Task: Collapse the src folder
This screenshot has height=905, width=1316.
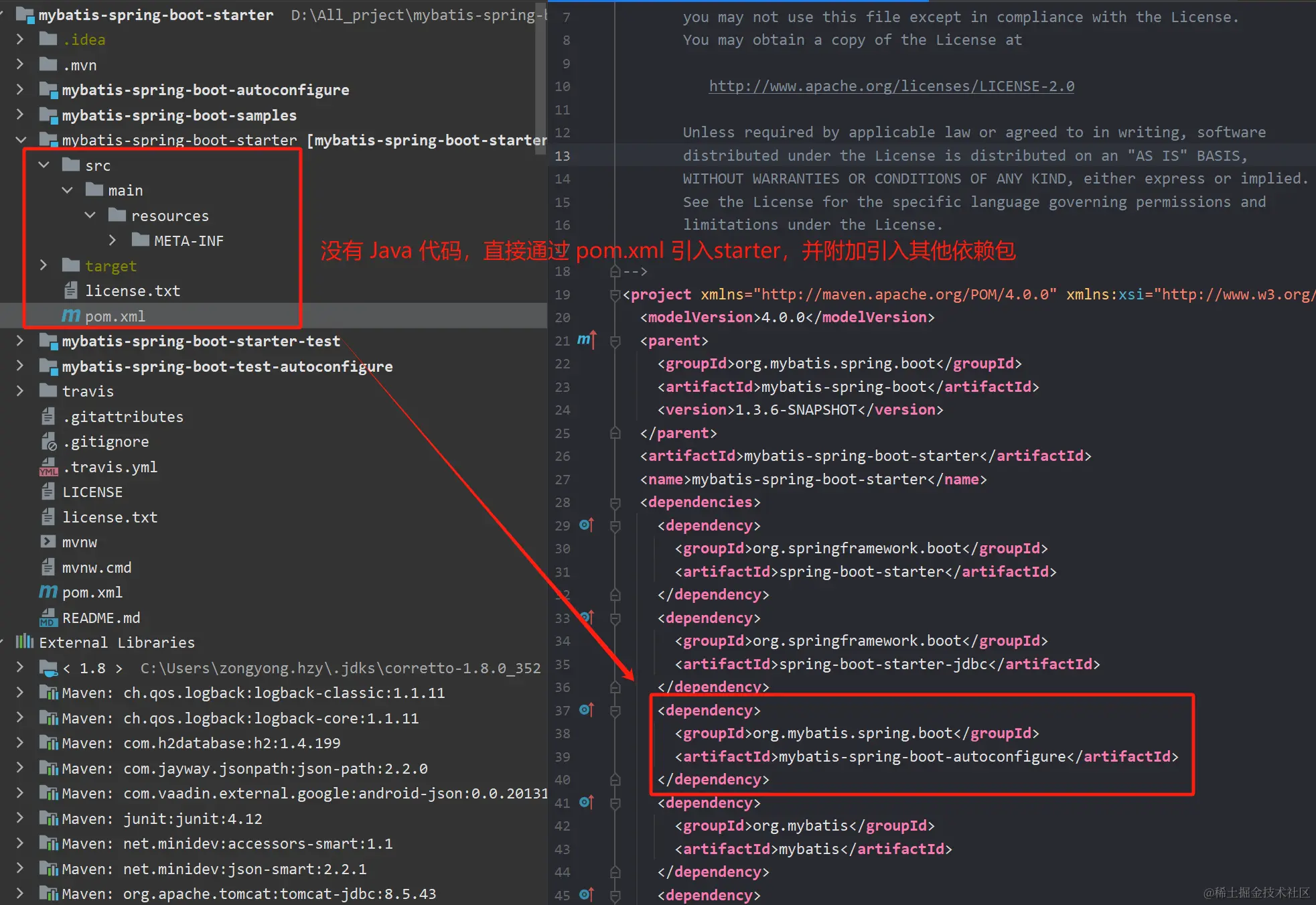Action: click(44, 165)
